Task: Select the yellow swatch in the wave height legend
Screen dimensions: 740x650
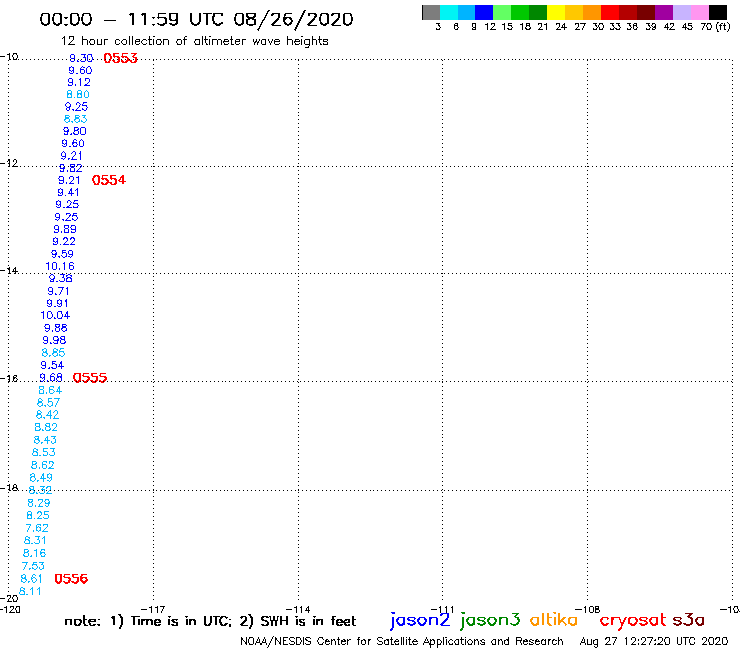Action: (556, 12)
